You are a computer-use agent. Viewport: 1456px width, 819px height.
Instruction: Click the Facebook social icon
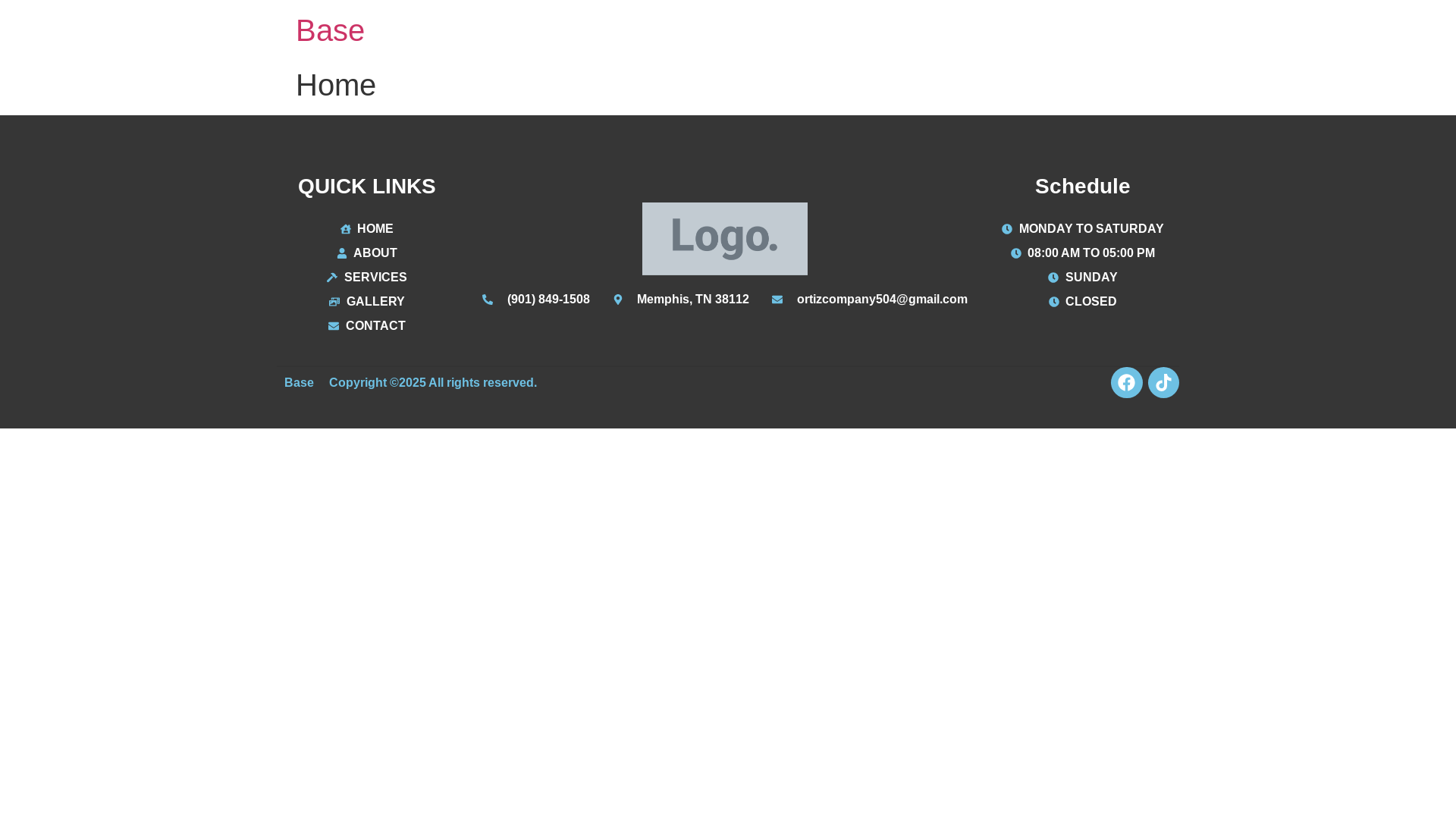click(x=1126, y=383)
